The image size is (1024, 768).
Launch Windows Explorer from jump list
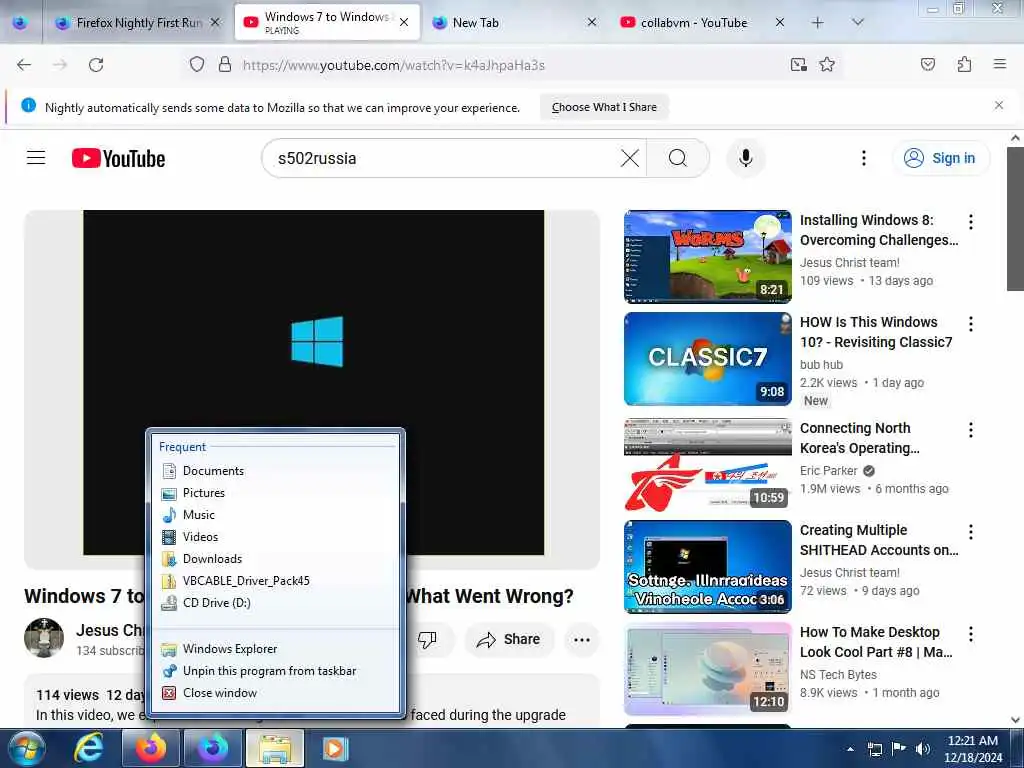click(x=275, y=648)
